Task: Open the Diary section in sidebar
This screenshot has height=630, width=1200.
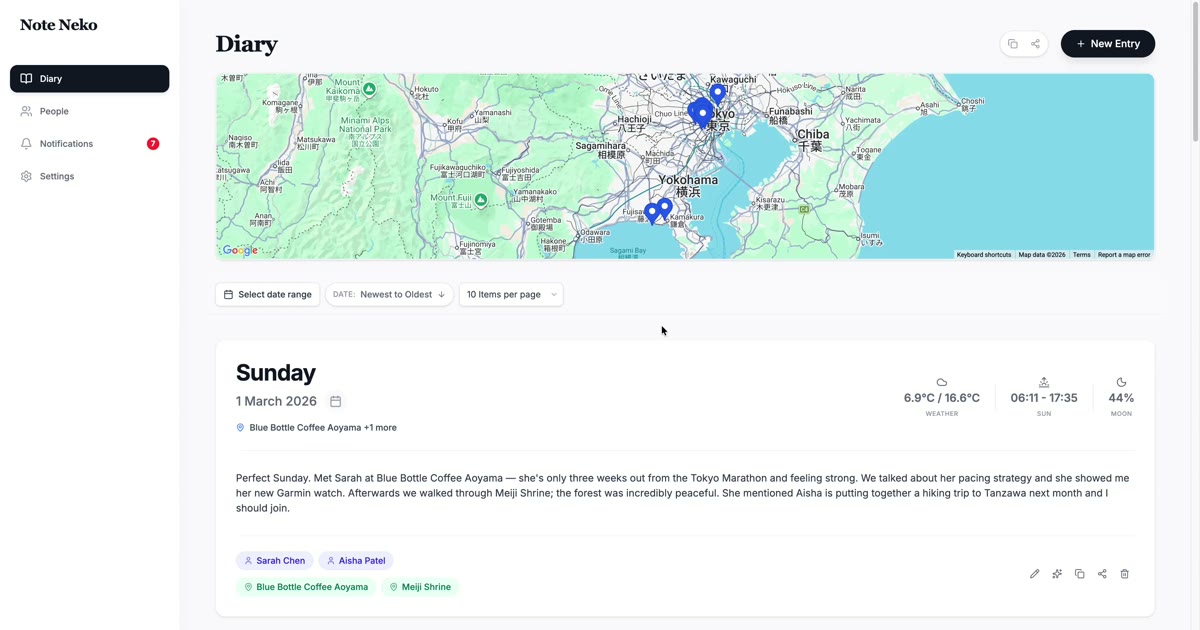Action: (89, 79)
